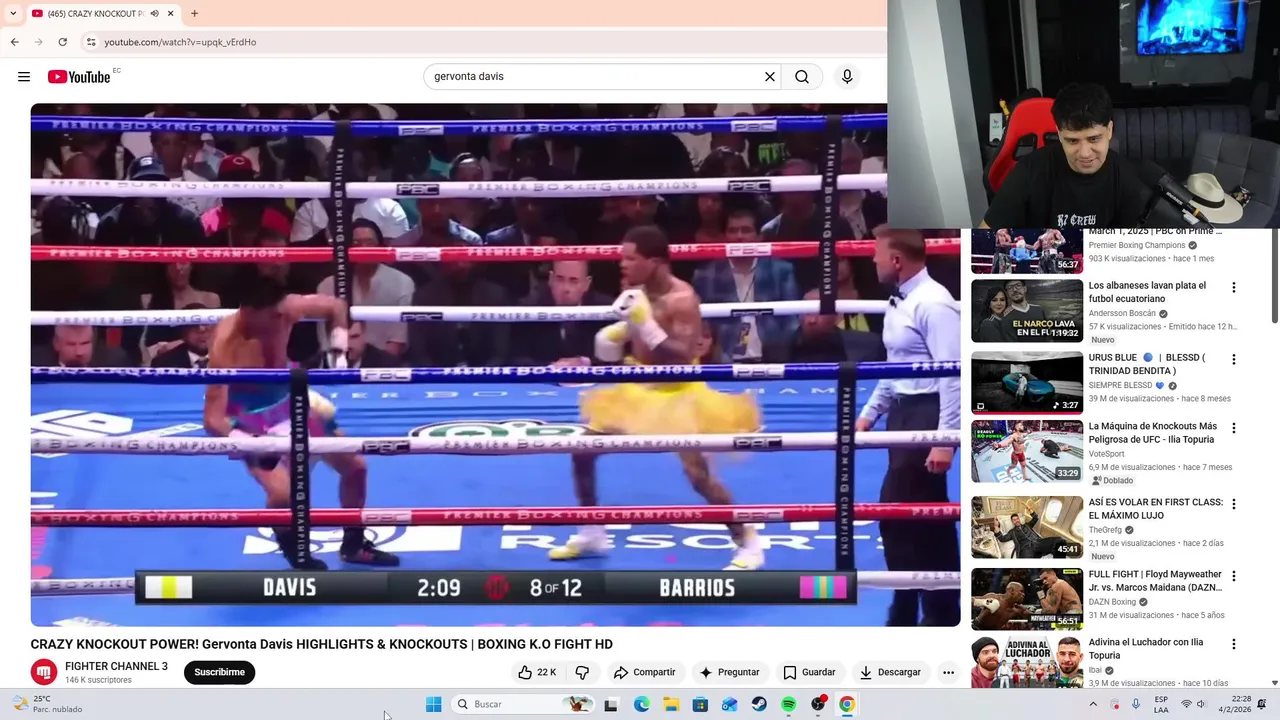Launch Microsoft Edge from taskbar
The height and width of the screenshot is (720, 1280).
click(641, 704)
